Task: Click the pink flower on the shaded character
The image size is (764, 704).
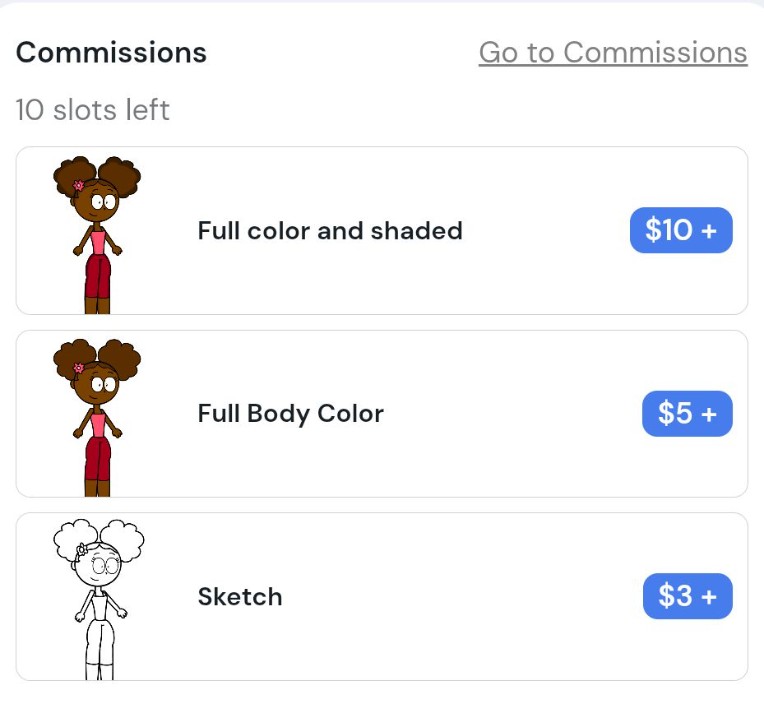Action: pos(78,185)
